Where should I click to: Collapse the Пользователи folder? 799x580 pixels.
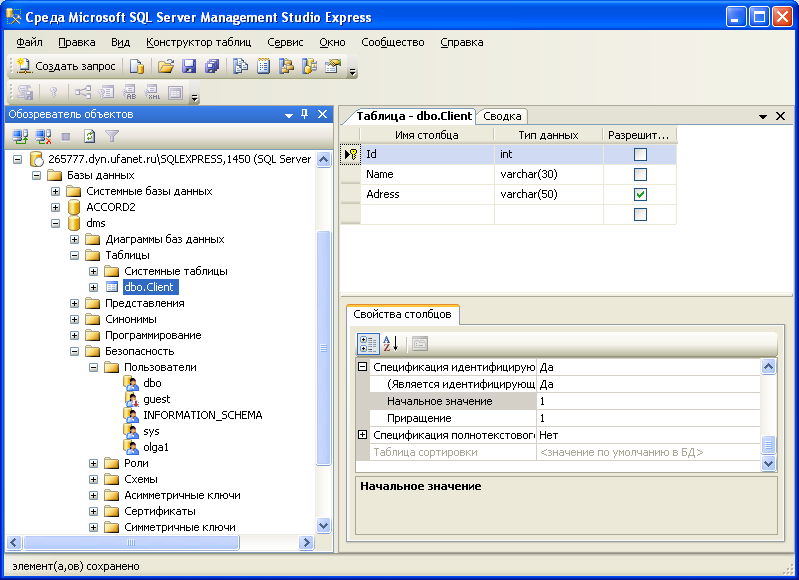click(93, 367)
